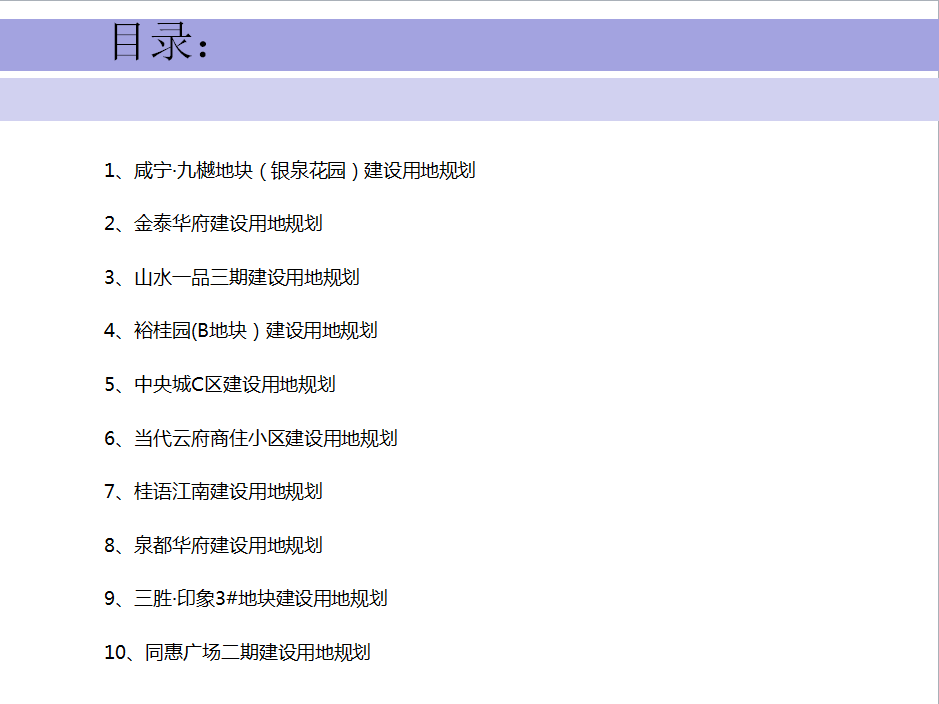939x704 pixels.
Task: Click the heading '目录:'
Action: point(160,42)
